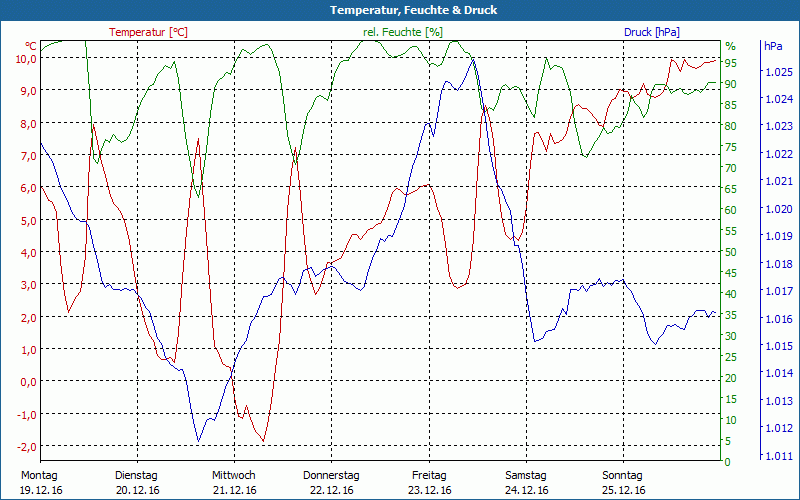Viewport: 800px width, 500px height.
Task: Click the '0,0' temperature axis value
Action: 29,381
